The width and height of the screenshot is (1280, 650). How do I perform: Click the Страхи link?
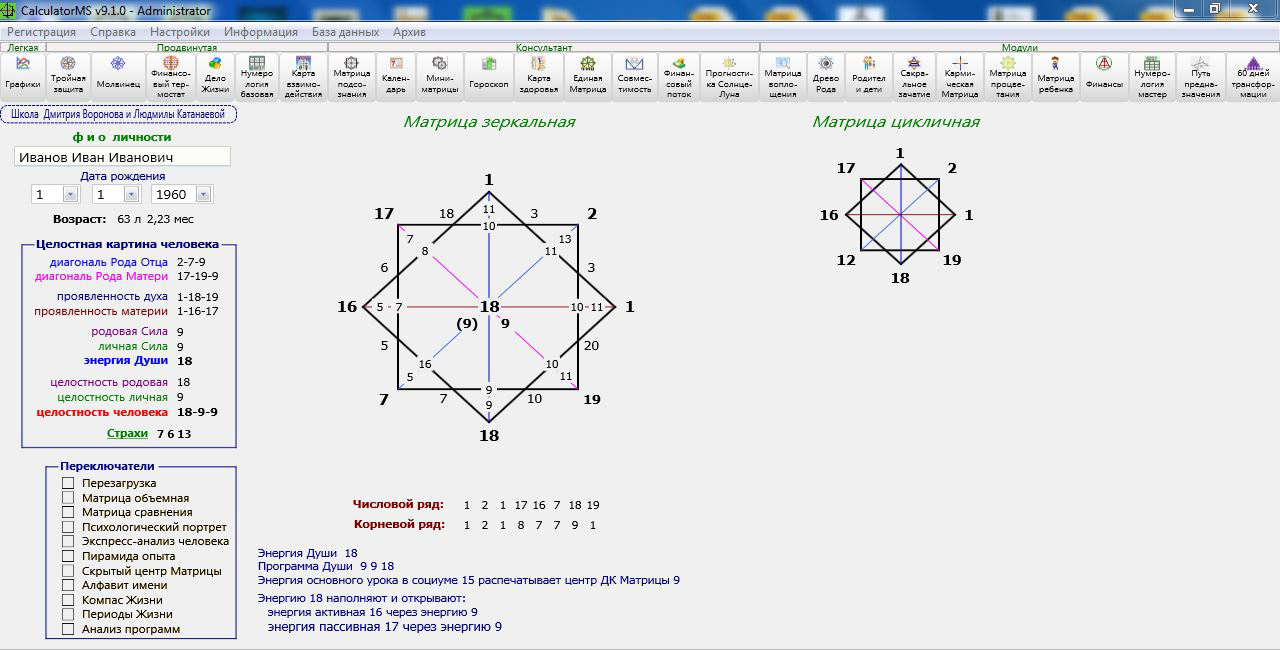(x=127, y=434)
